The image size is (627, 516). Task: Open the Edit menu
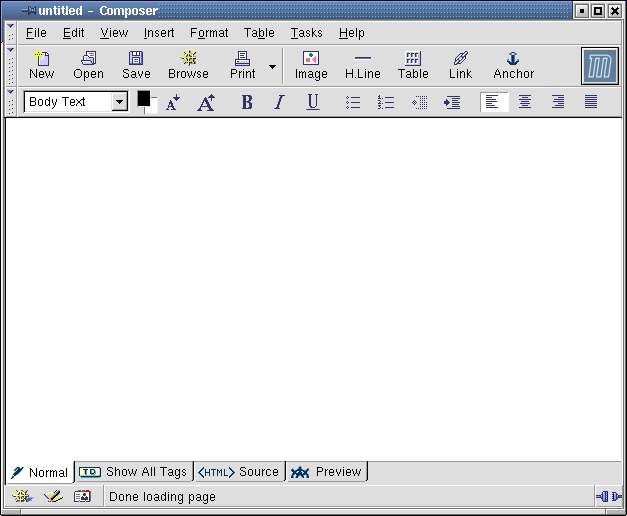point(74,33)
